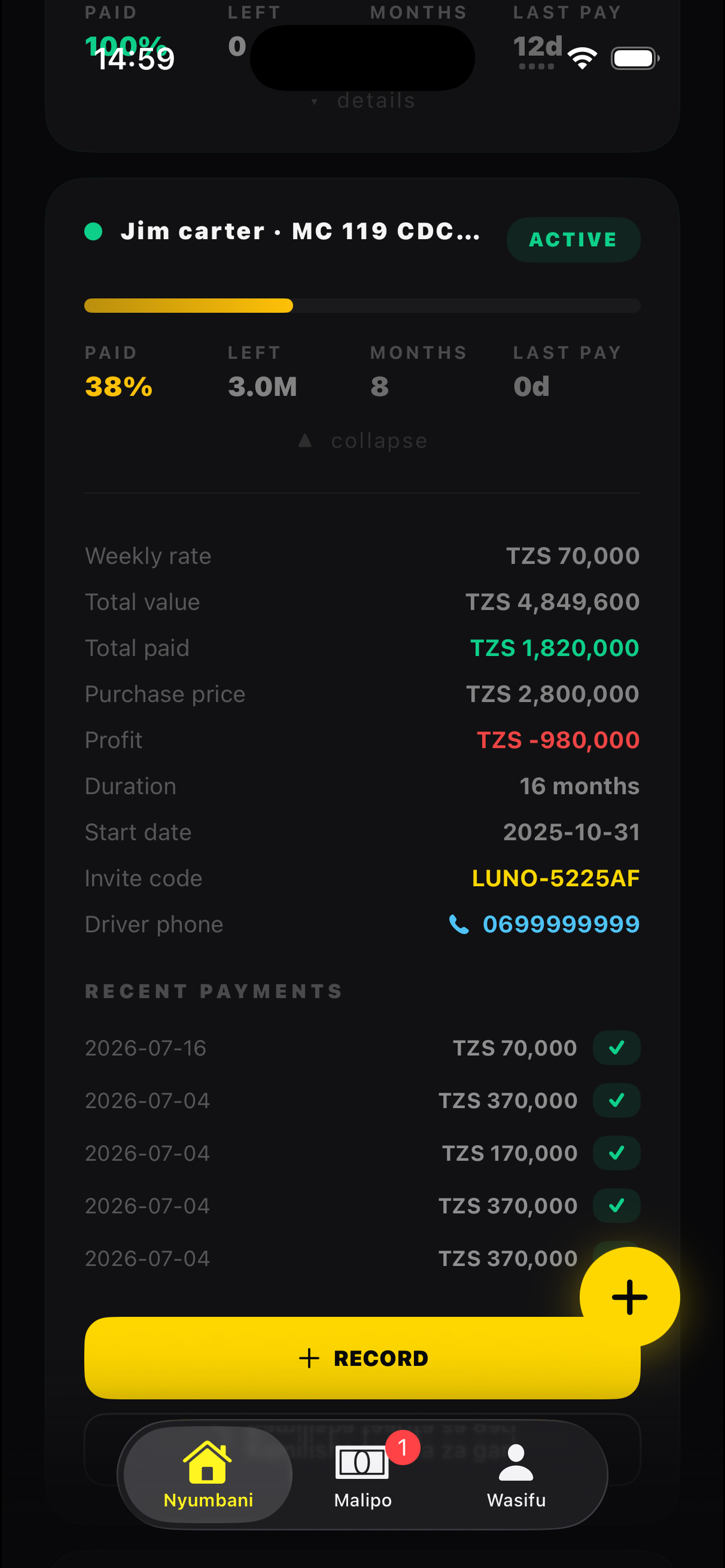The width and height of the screenshot is (725, 1568).
Task: Tap green status dot beside Jim carter
Action: pyautogui.click(x=93, y=231)
